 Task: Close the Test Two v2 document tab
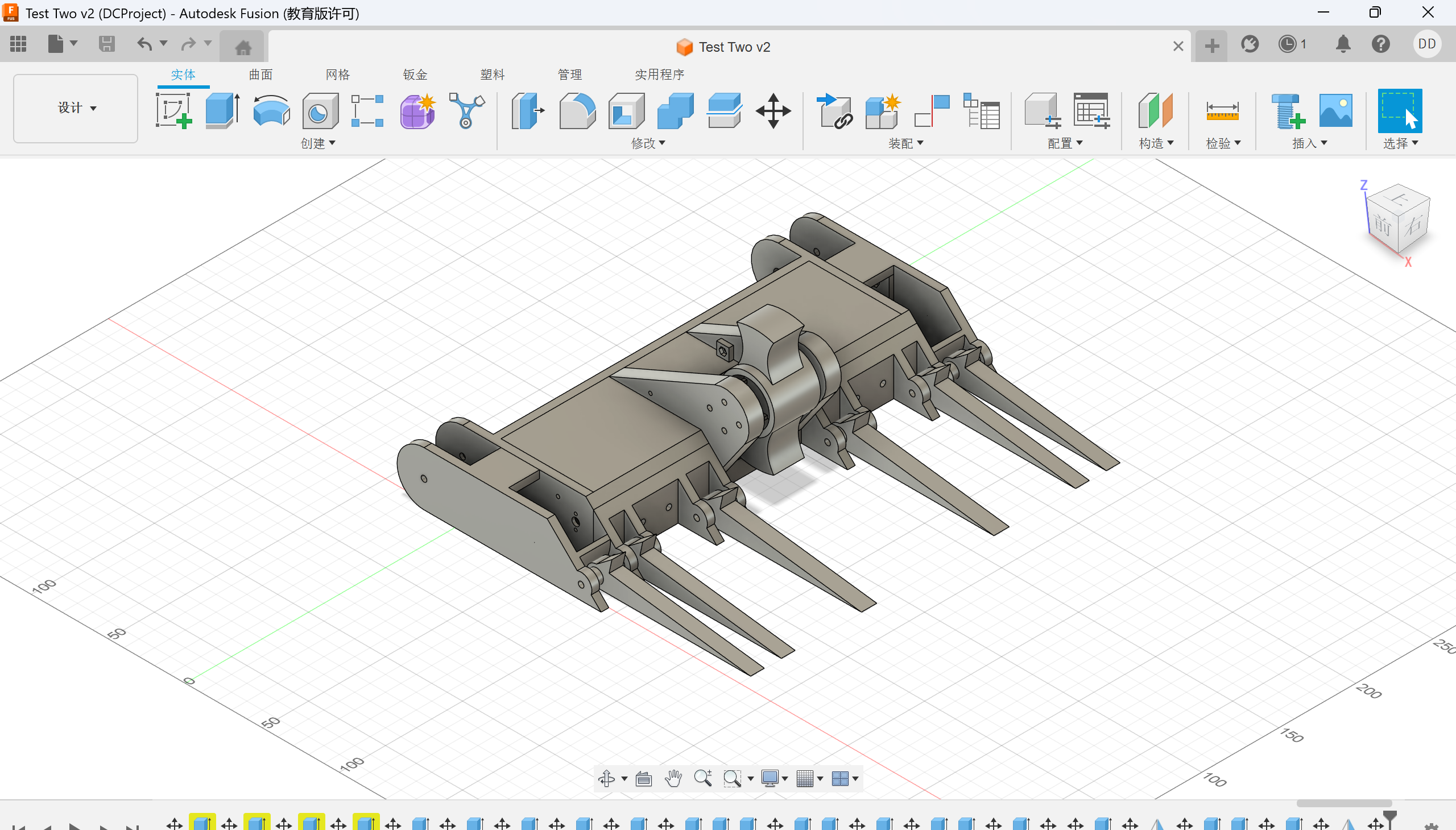(1178, 46)
